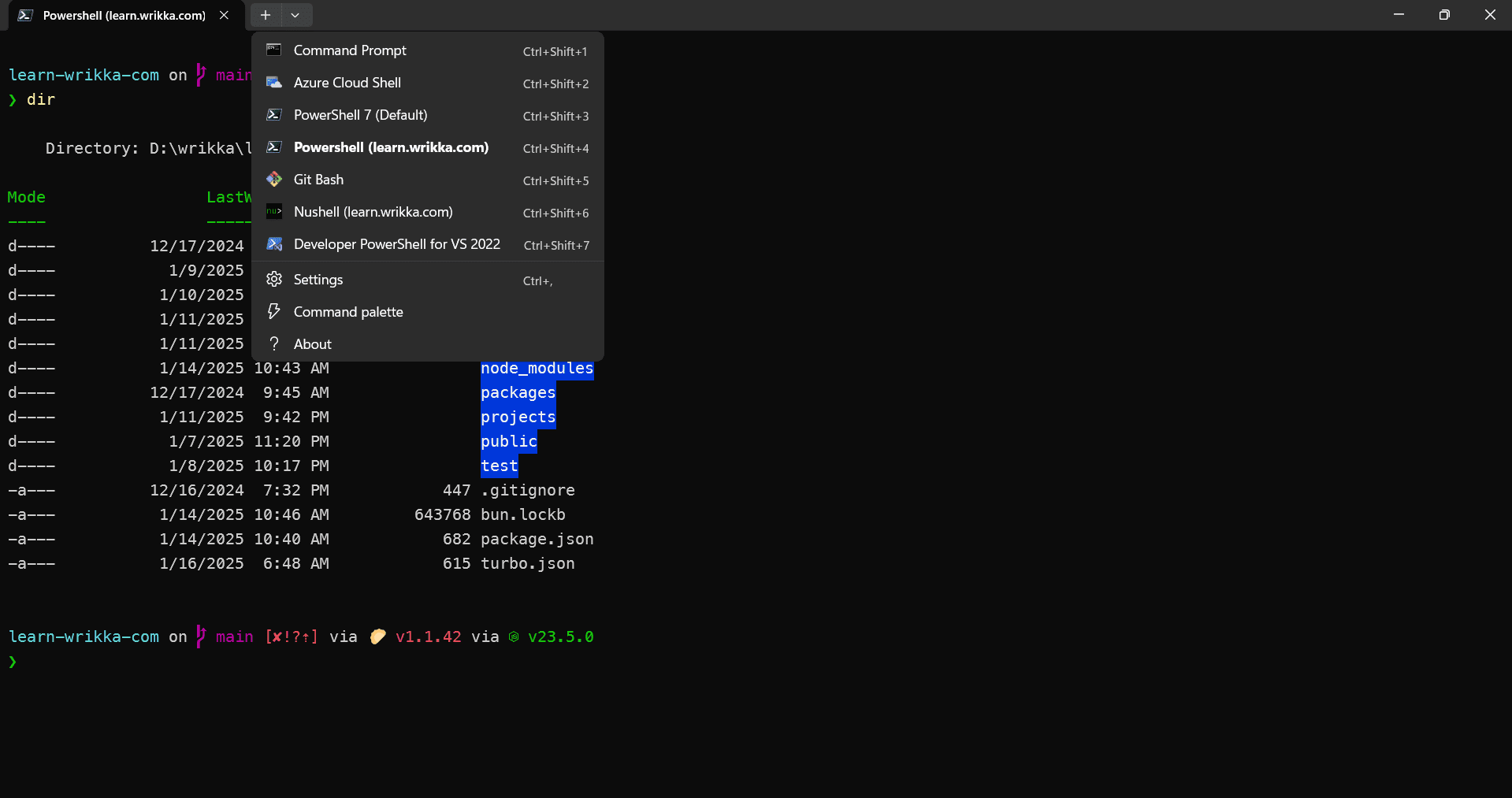Open Powershell (learn.wrikka.com) menu entry
This screenshot has width=1512, height=798.
tap(428, 147)
